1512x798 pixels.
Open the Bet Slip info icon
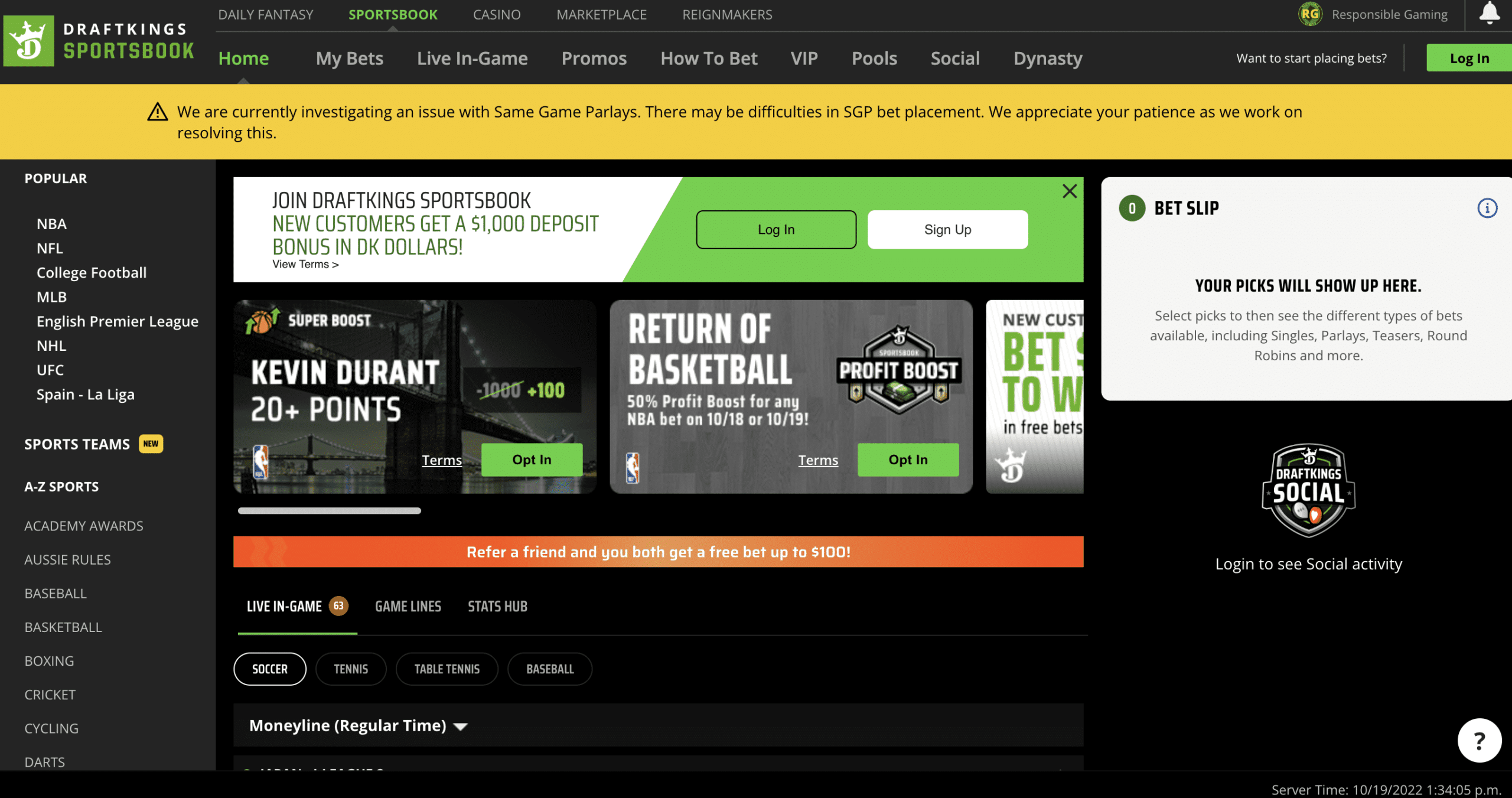[x=1487, y=208]
